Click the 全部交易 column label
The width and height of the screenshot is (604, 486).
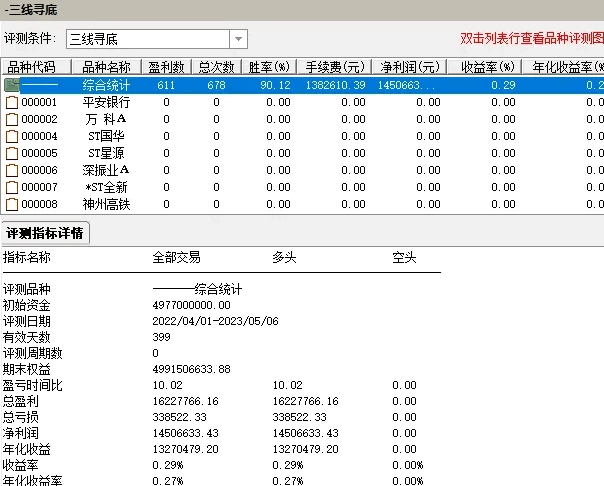pyautogui.click(x=176, y=257)
